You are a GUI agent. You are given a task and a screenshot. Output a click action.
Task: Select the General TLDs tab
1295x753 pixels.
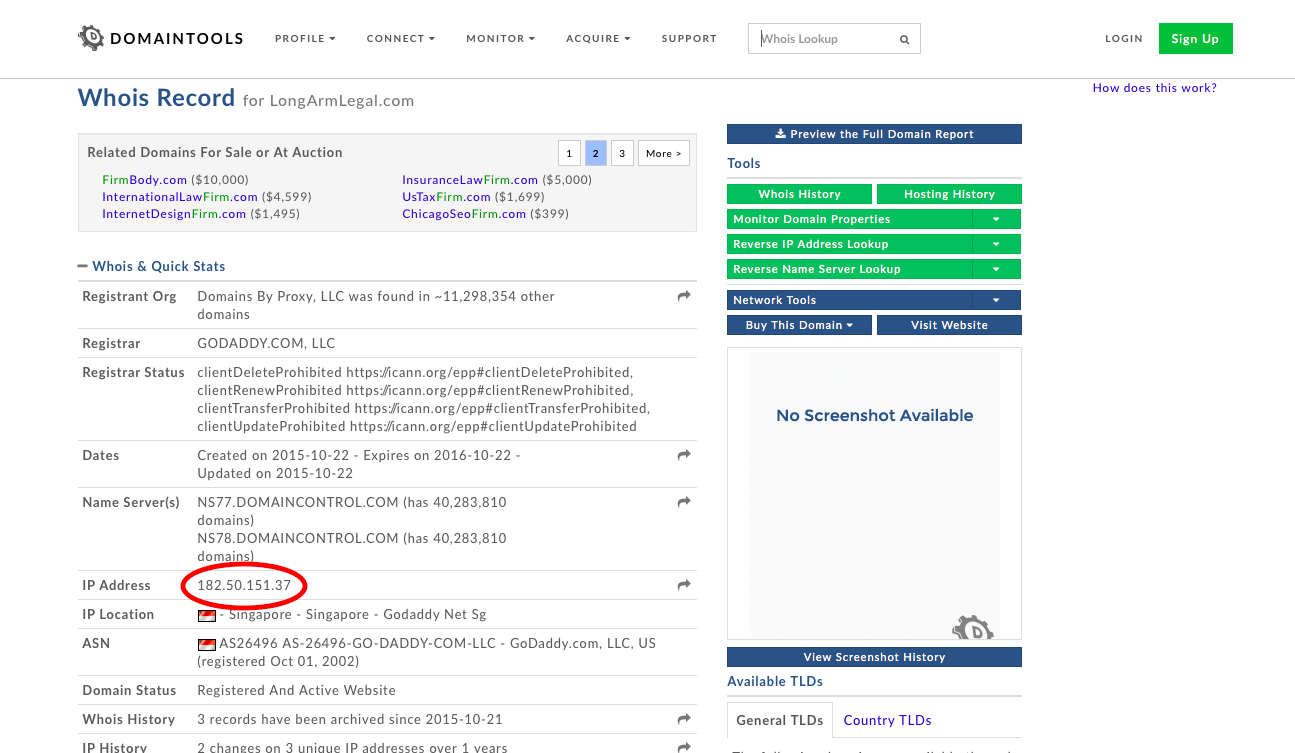coord(780,720)
